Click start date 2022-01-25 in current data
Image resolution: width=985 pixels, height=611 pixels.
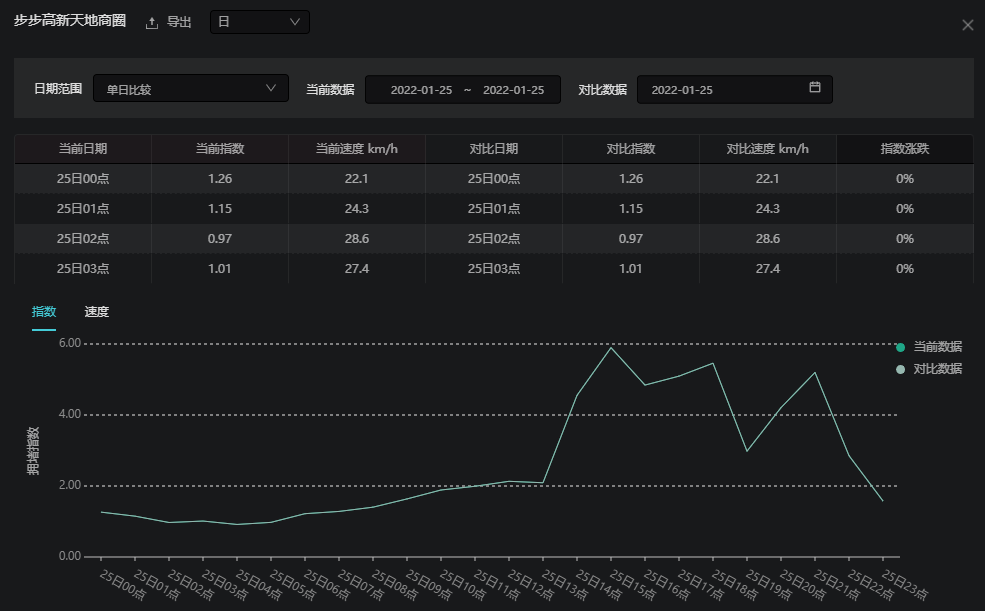coord(421,90)
